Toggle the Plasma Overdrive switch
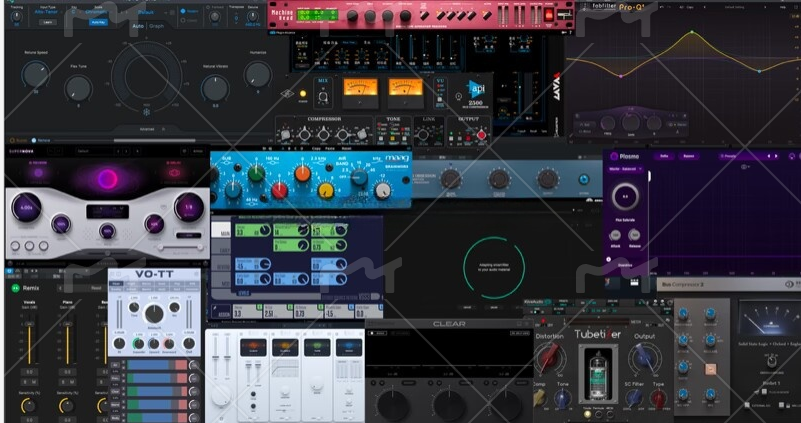The width and height of the screenshot is (801, 423). [x=608, y=260]
